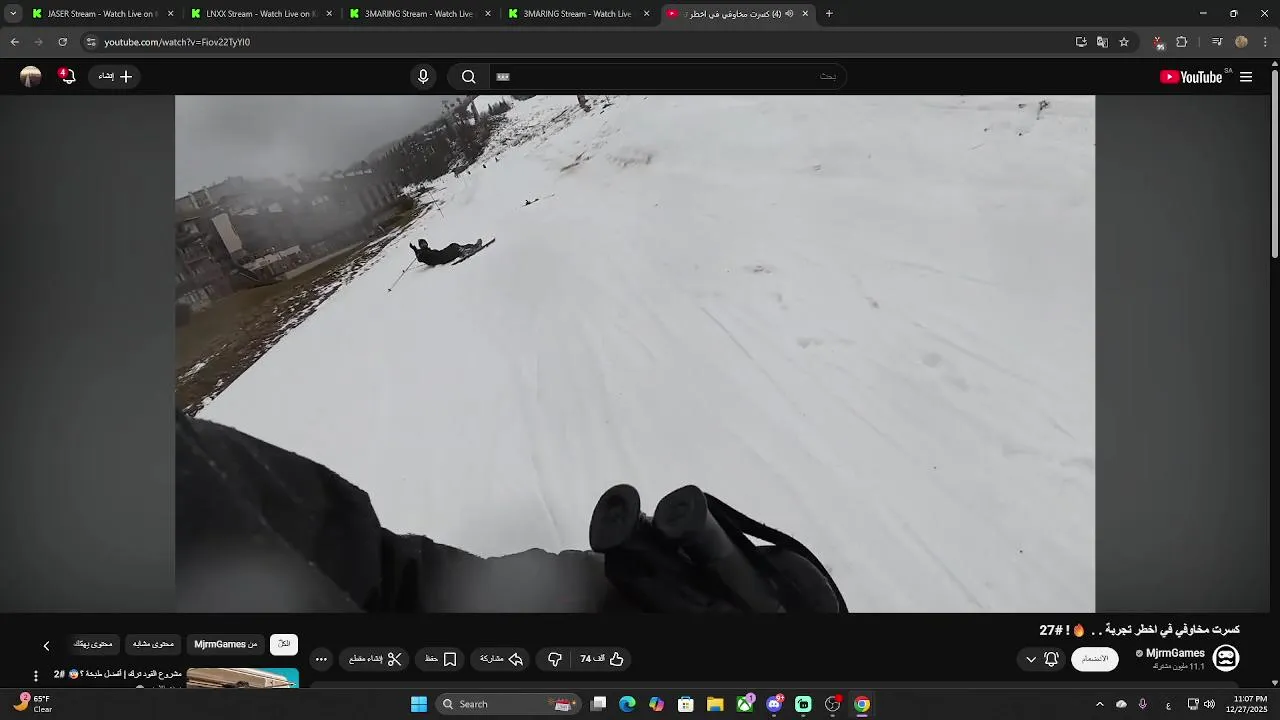
Task: Translate this page icon
Action: (x=1102, y=42)
